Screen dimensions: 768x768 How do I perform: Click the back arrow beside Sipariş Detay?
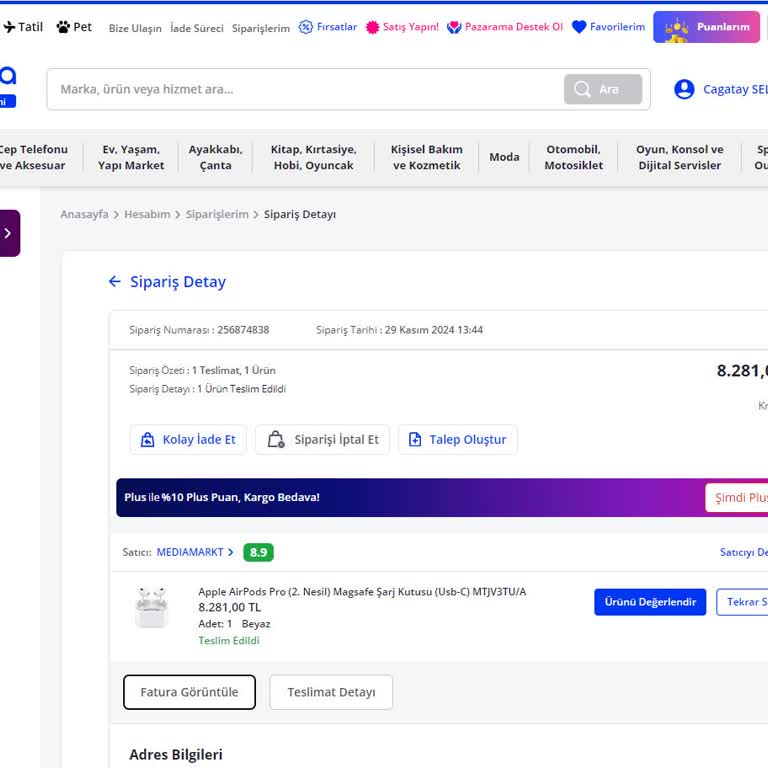[x=114, y=282]
